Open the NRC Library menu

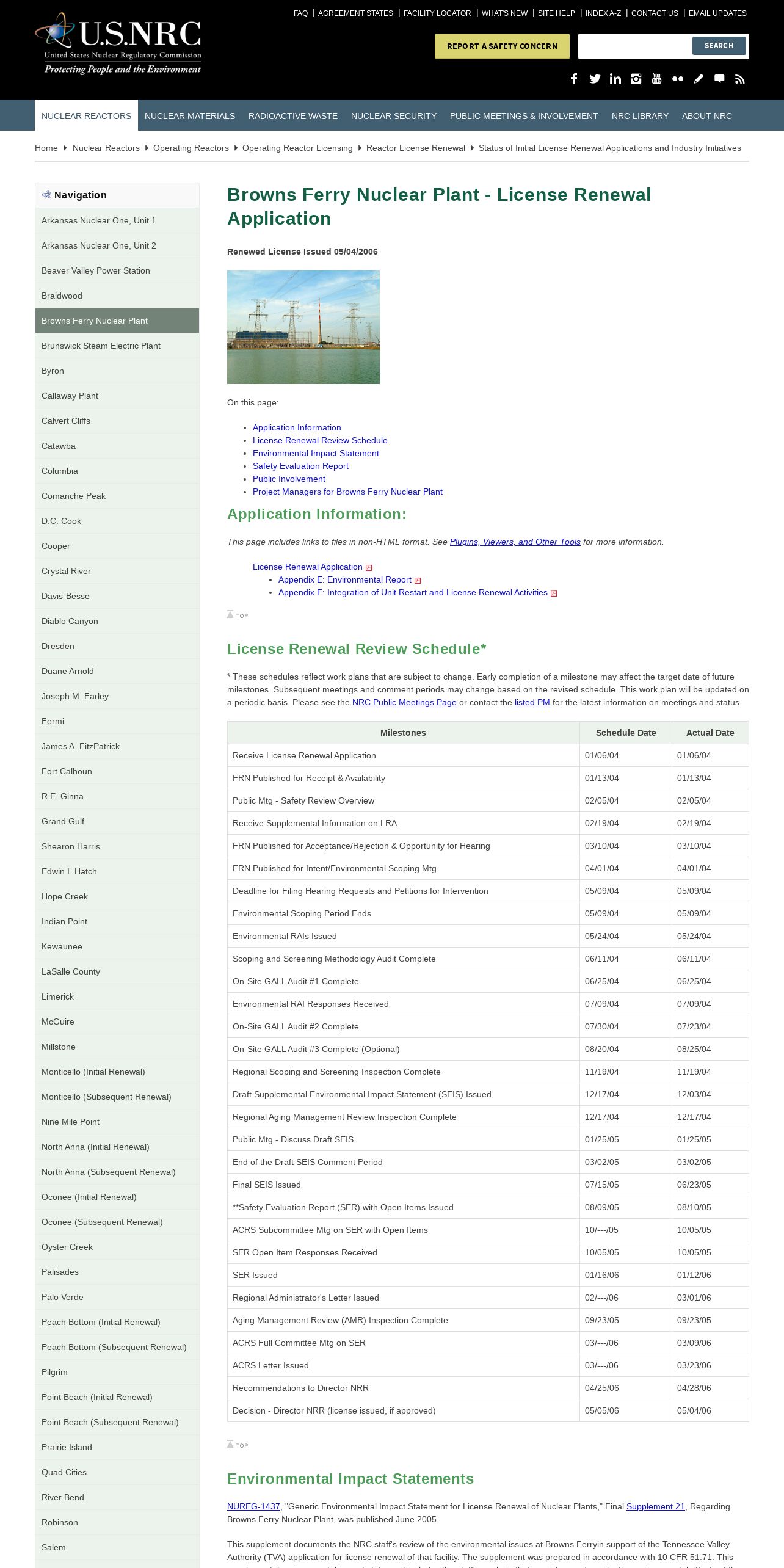[x=640, y=116]
